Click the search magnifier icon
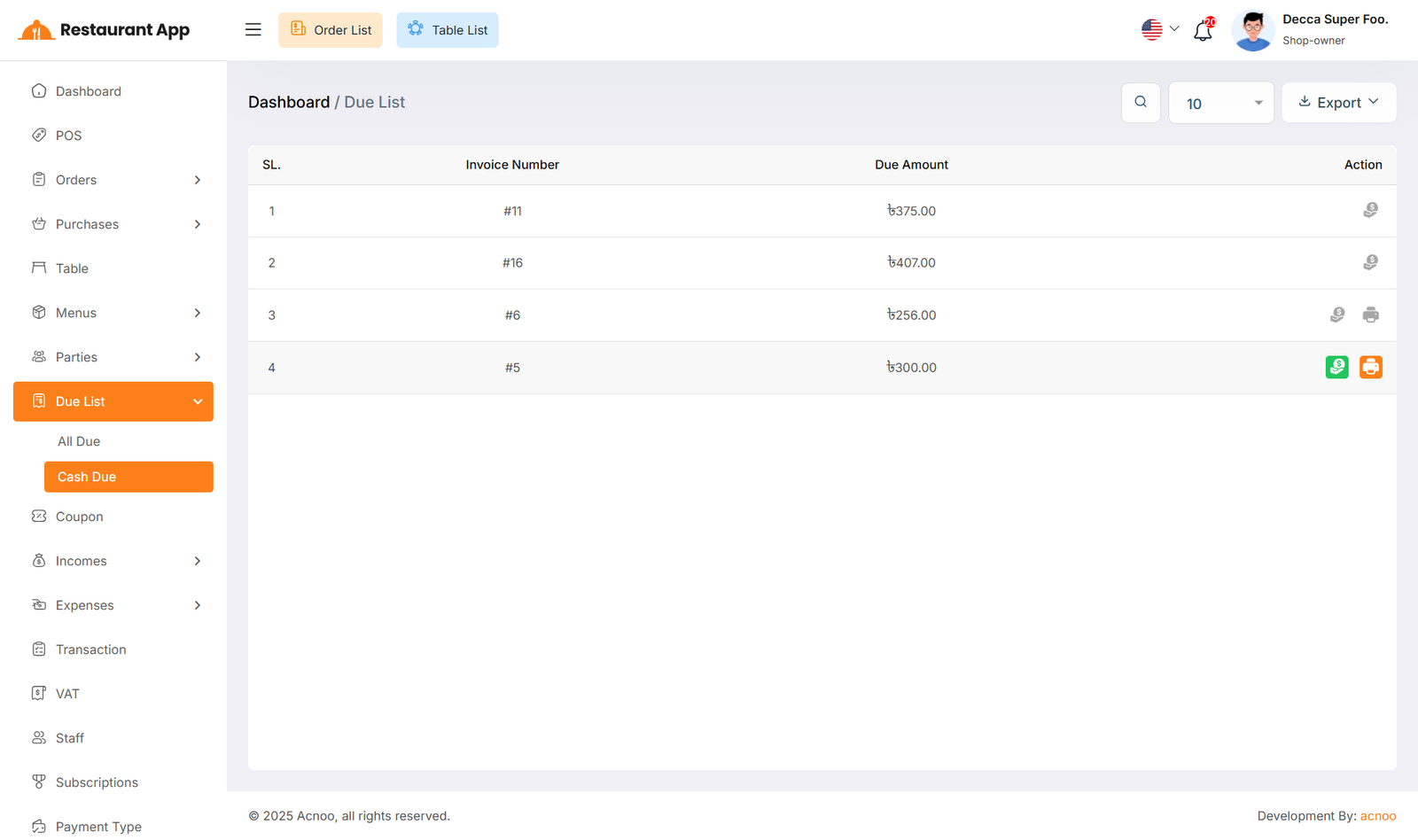Screen dimensions: 1418x840 [1141, 103]
